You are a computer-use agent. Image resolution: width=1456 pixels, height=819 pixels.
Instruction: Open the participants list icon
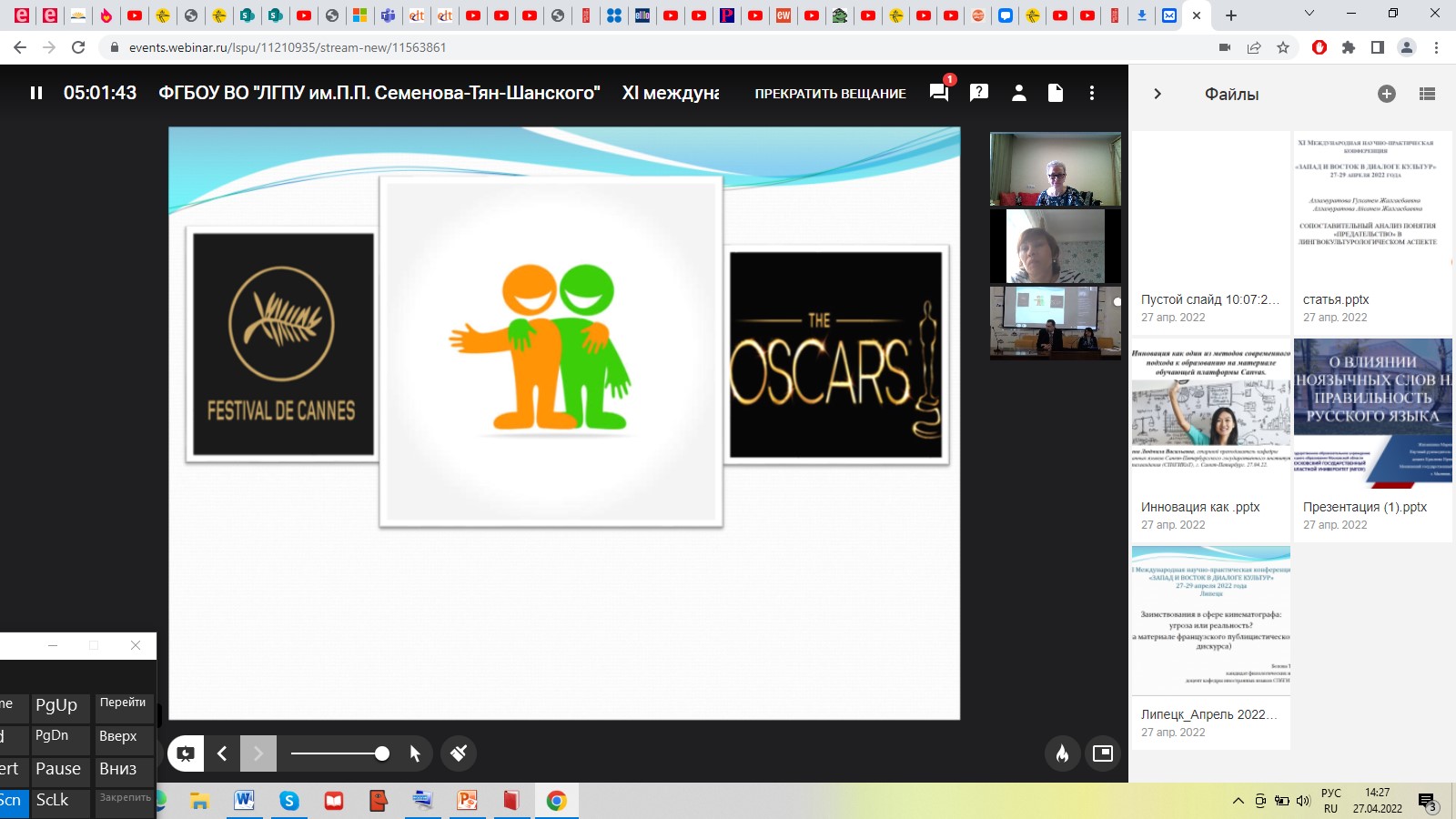tap(1019, 93)
